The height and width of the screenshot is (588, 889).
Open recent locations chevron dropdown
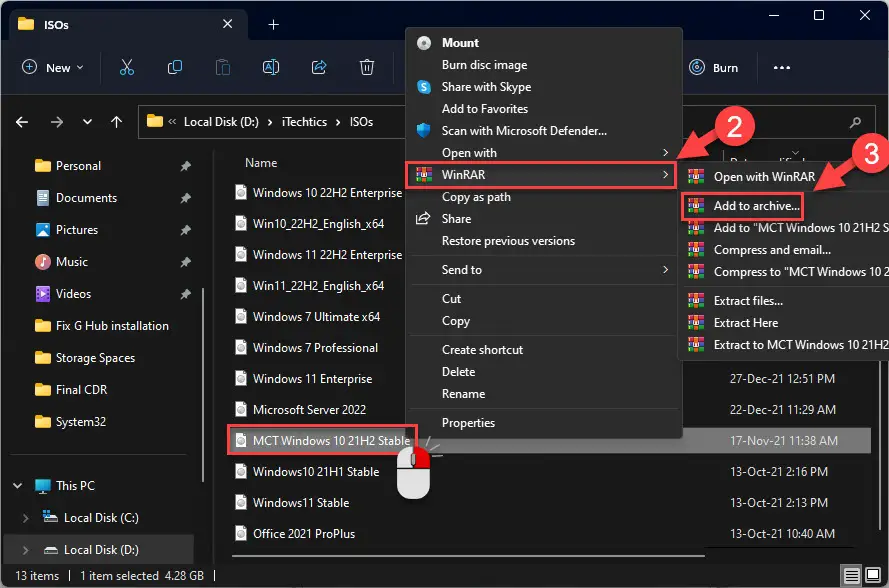coord(87,121)
